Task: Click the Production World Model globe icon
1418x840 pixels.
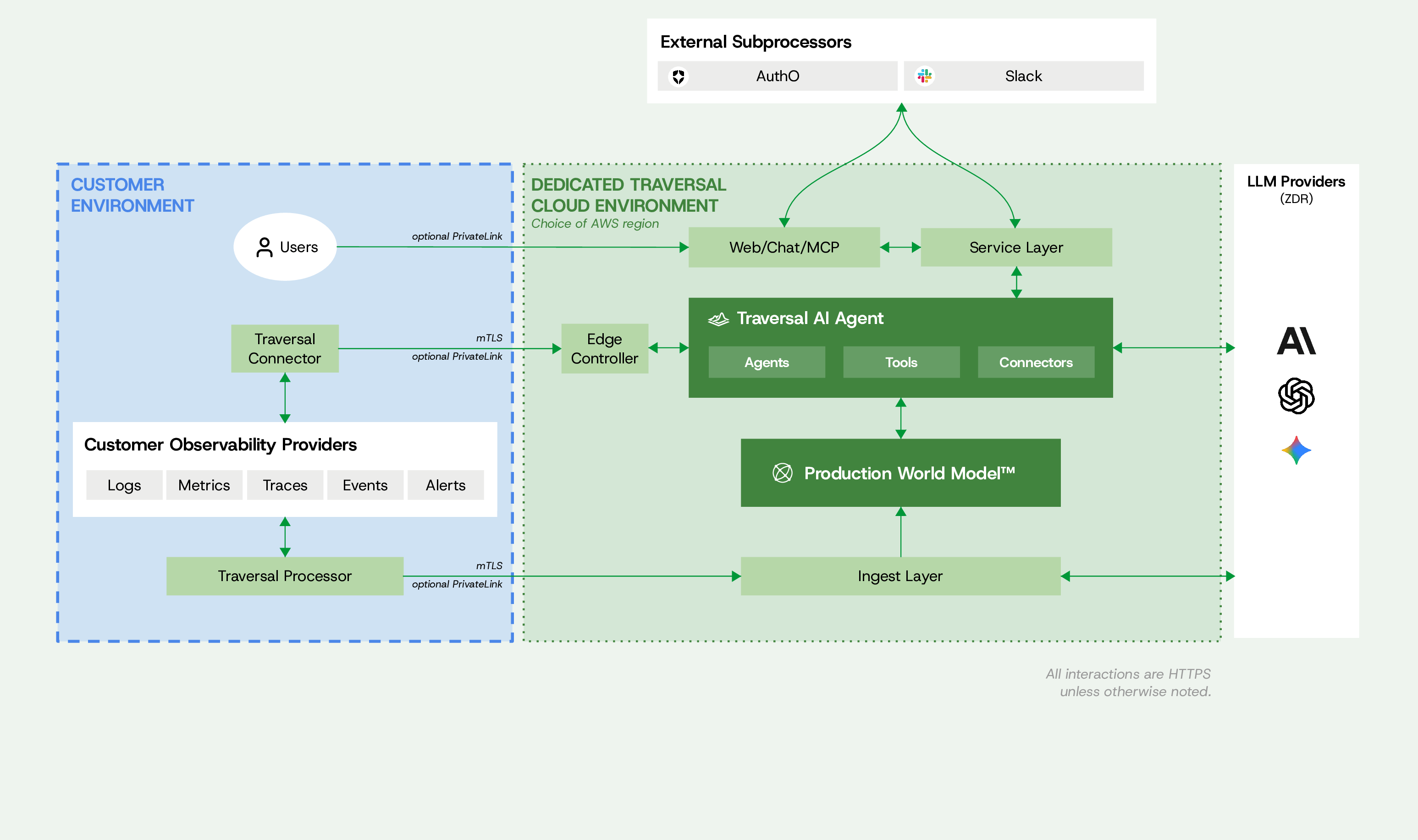Action: (x=783, y=472)
